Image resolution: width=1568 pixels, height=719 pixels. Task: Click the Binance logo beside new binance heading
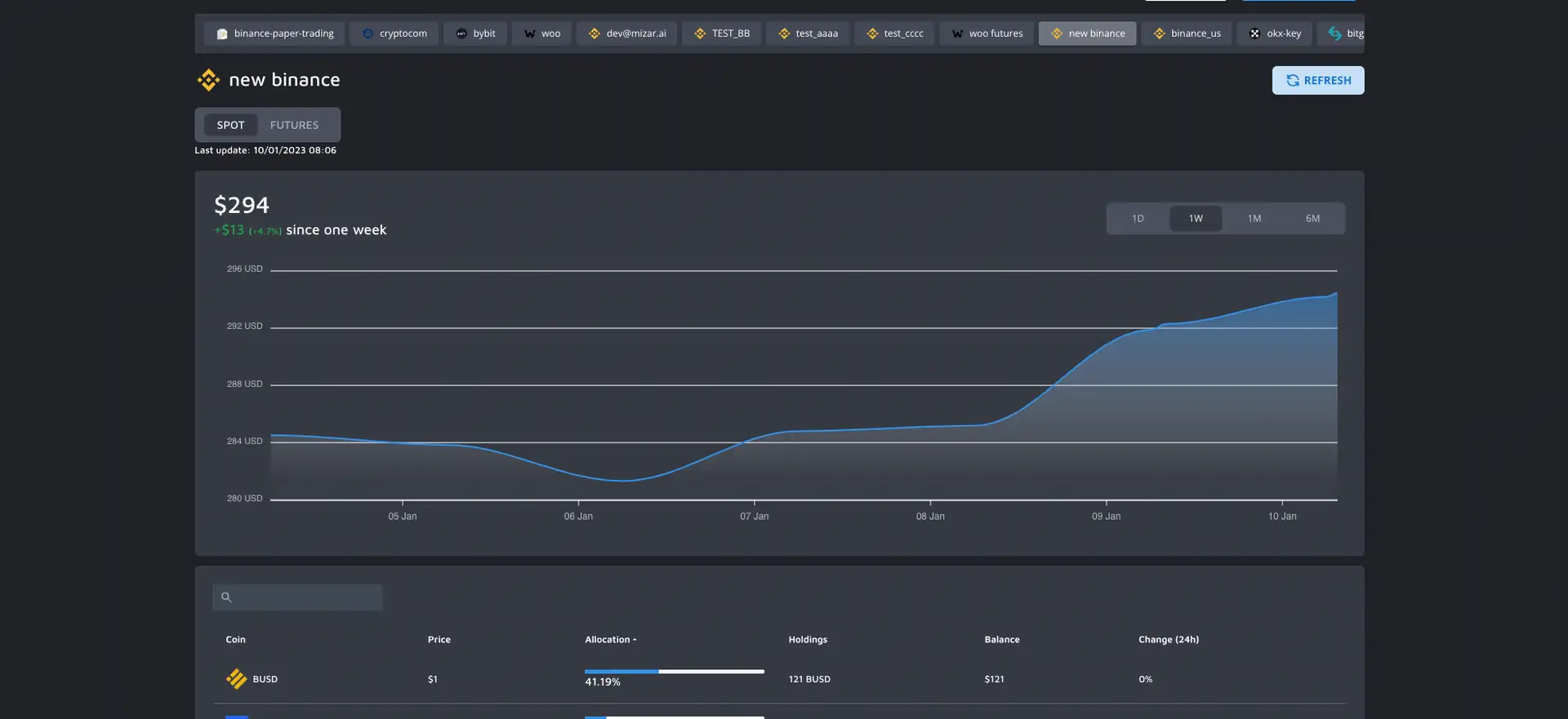pos(208,80)
